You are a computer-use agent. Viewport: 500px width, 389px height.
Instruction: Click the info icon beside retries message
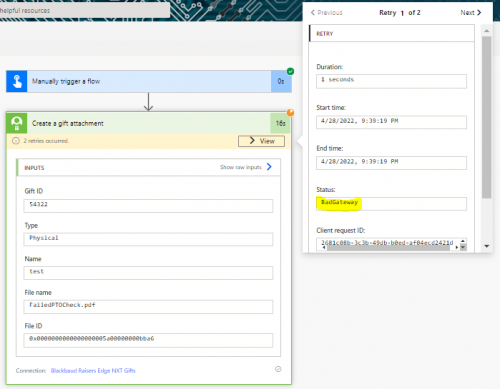(x=16, y=141)
